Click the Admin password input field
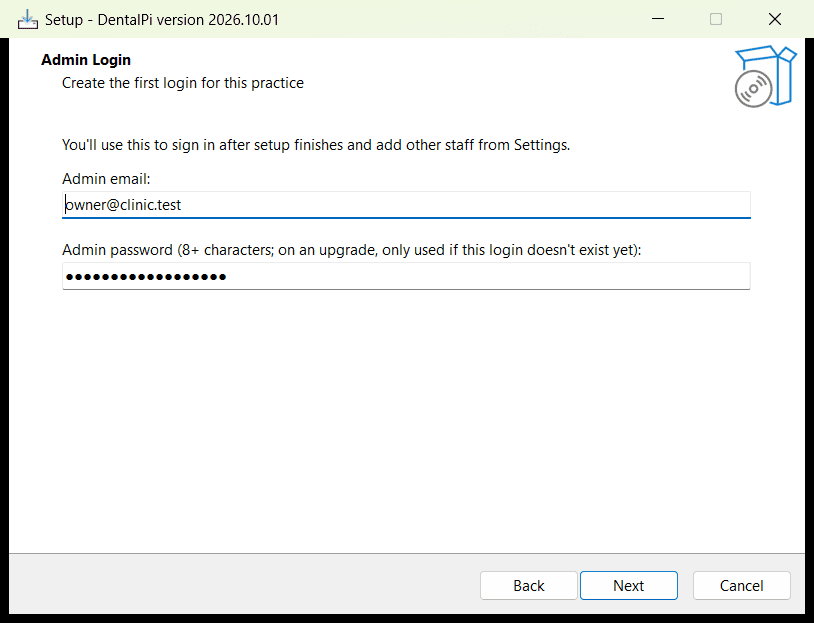814x623 pixels. tap(406, 276)
